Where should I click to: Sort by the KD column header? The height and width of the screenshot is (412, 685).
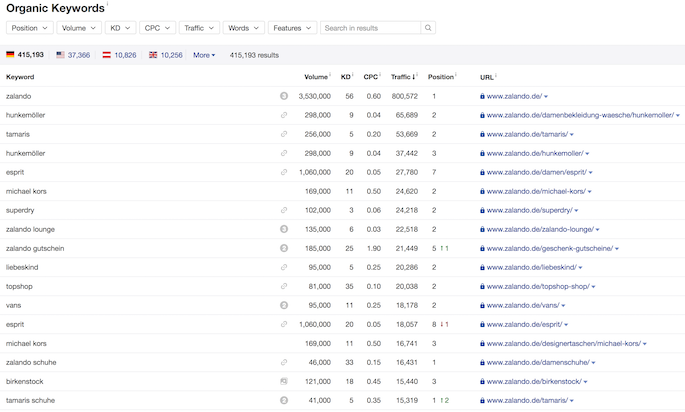[x=346, y=77]
